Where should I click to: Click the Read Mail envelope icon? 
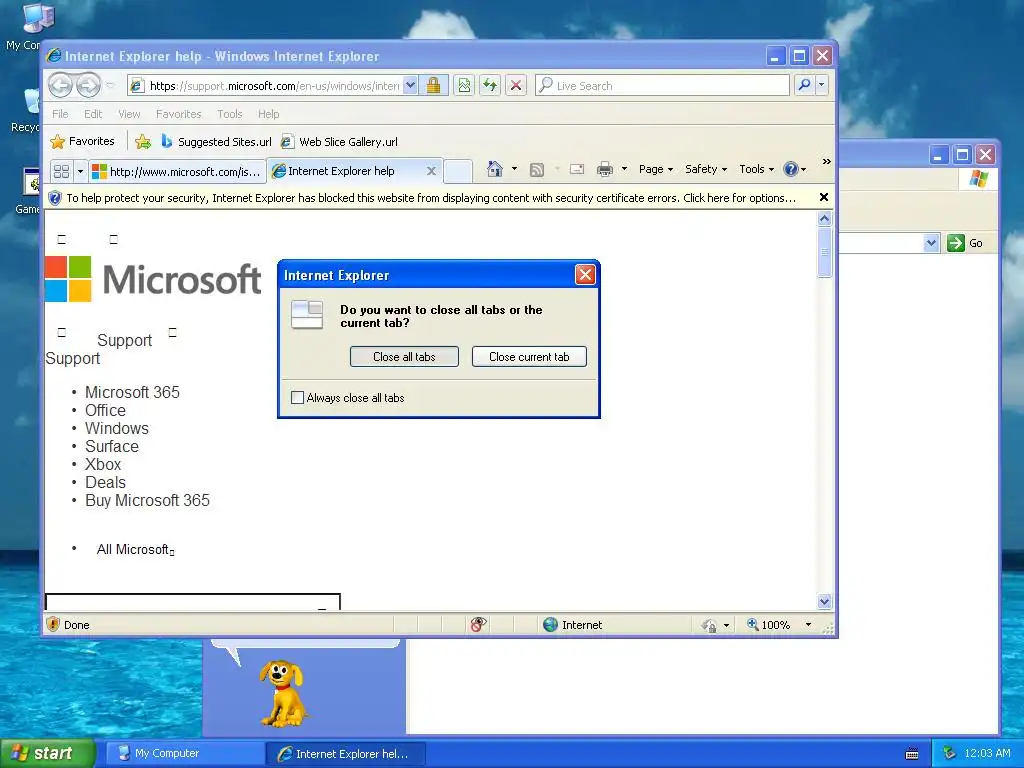point(577,169)
